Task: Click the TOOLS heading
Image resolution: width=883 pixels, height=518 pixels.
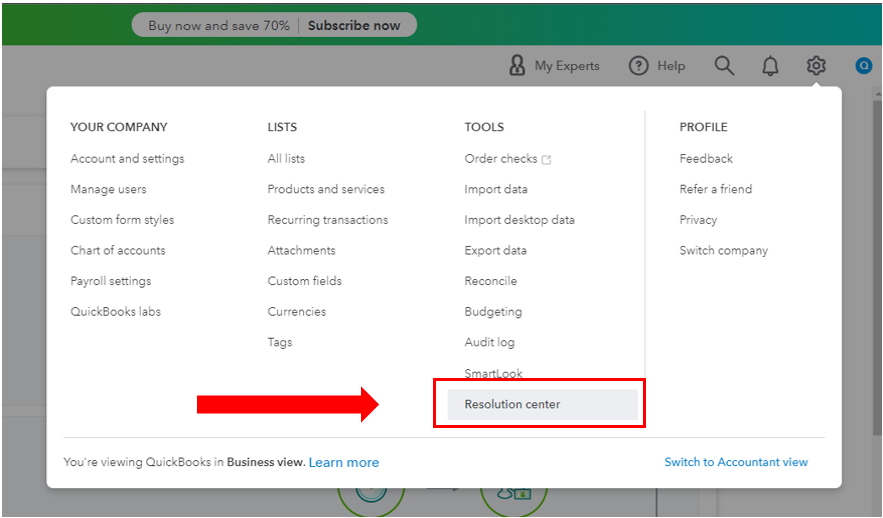Action: pyautogui.click(x=484, y=127)
